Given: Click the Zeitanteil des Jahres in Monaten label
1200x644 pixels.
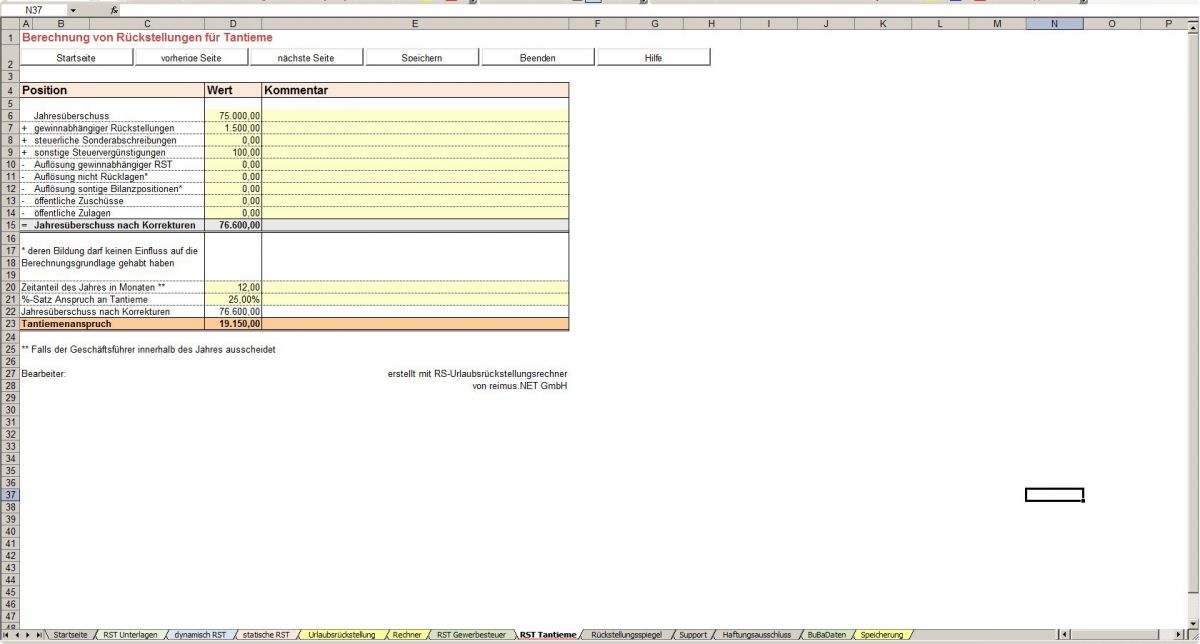Looking at the screenshot, I should pos(92,286).
